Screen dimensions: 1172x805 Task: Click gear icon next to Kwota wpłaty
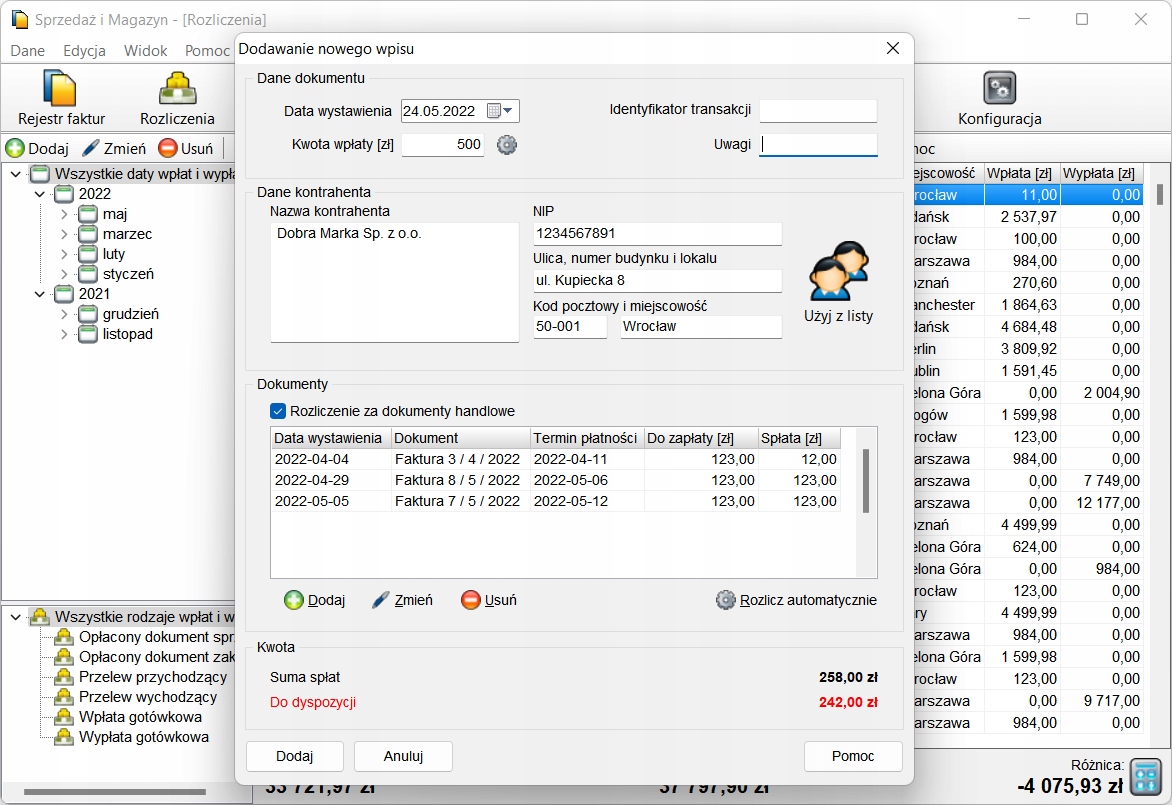tap(507, 145)
